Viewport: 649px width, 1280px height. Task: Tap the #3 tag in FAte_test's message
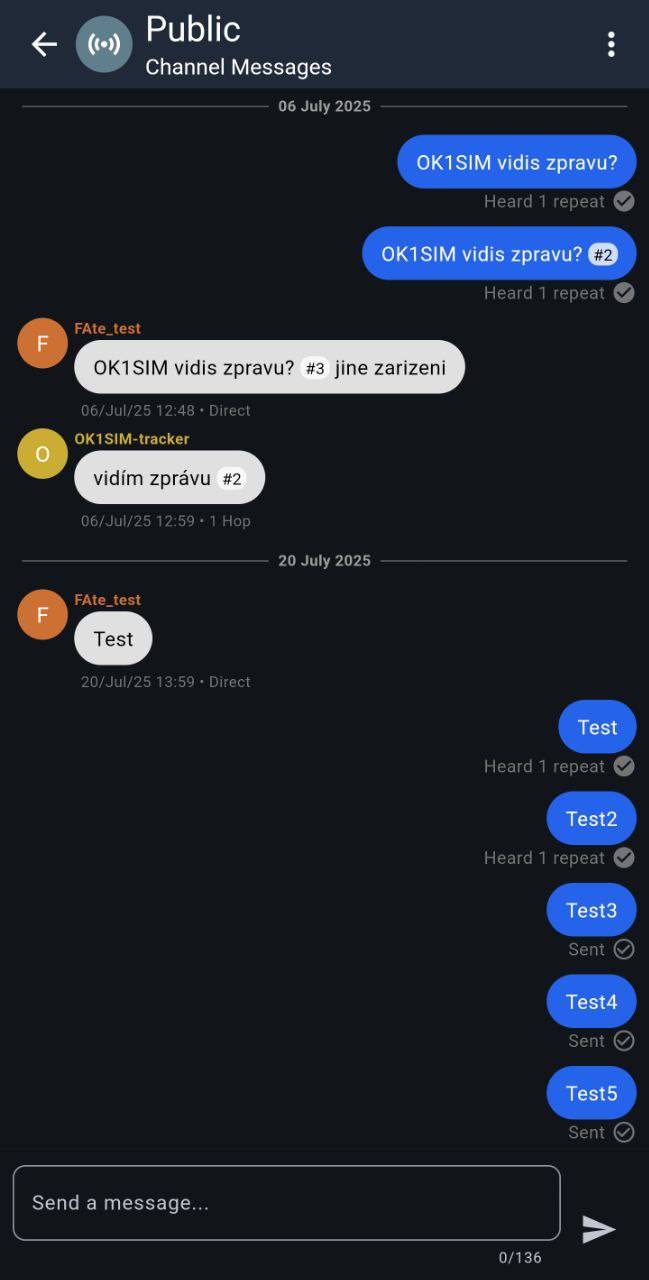pos(315,368)
